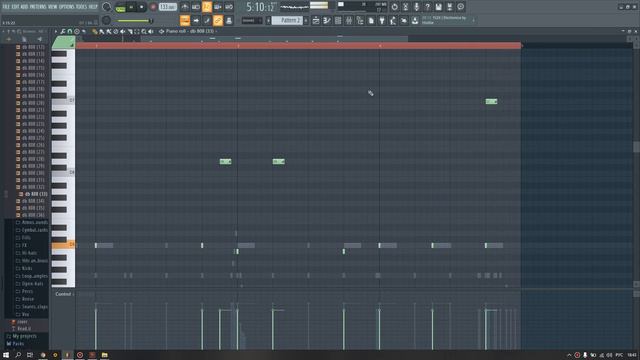Click the save project floppy icon
This screenshot has height=360, width=640.
[x=438, y=7]
